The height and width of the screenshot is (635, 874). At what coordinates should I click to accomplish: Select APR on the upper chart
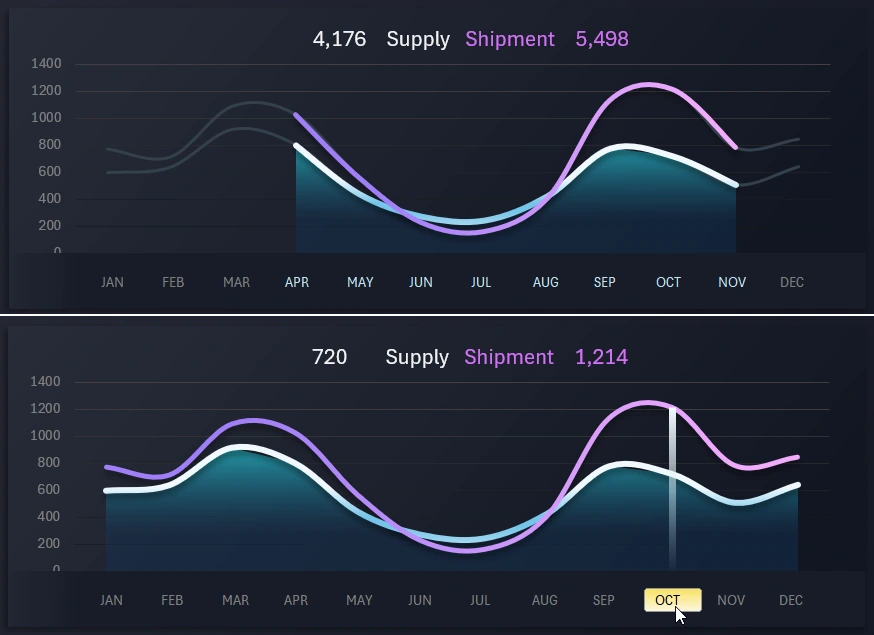296,282
